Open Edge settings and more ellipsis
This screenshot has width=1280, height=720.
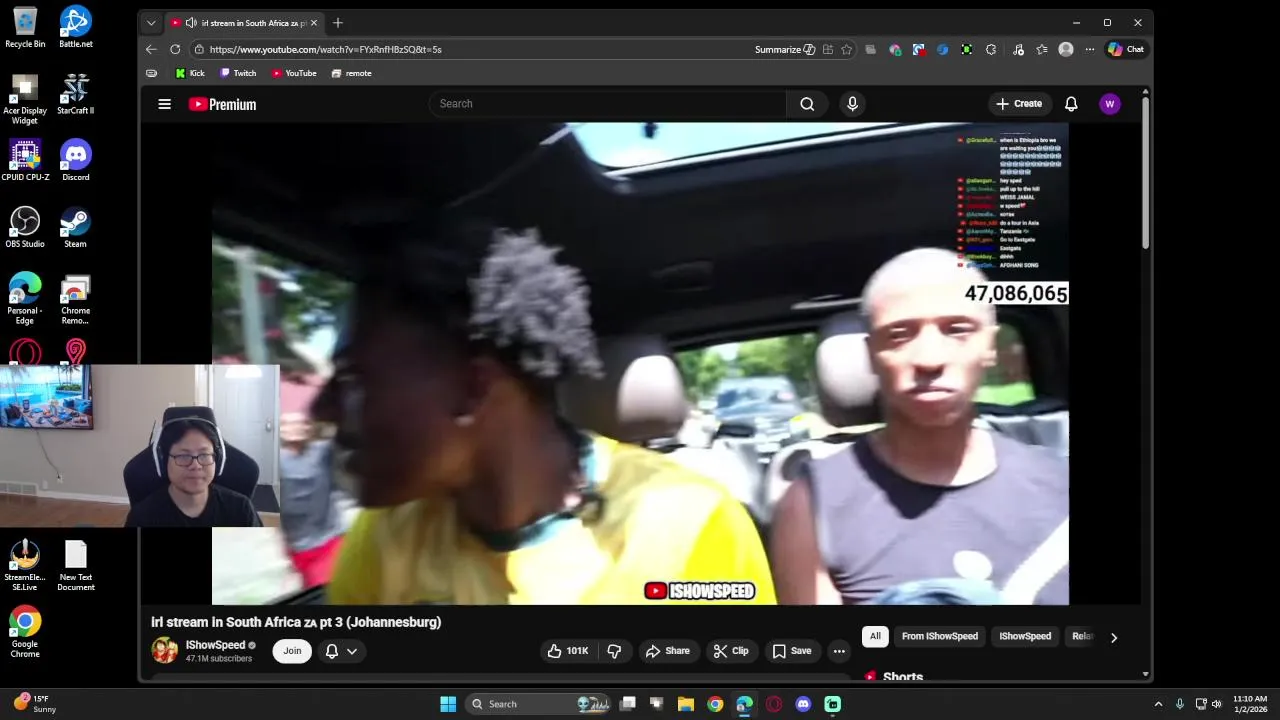click(1089, 49)
